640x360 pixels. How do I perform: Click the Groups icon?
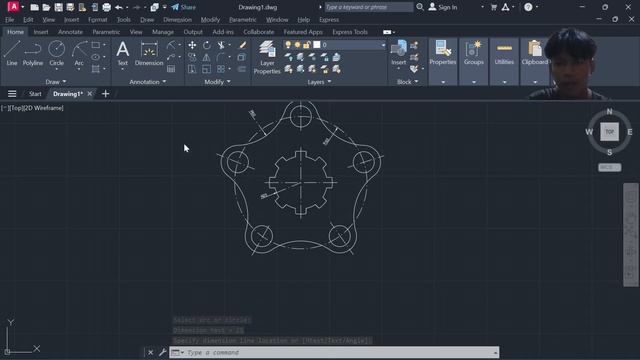(x=473, y=53)
